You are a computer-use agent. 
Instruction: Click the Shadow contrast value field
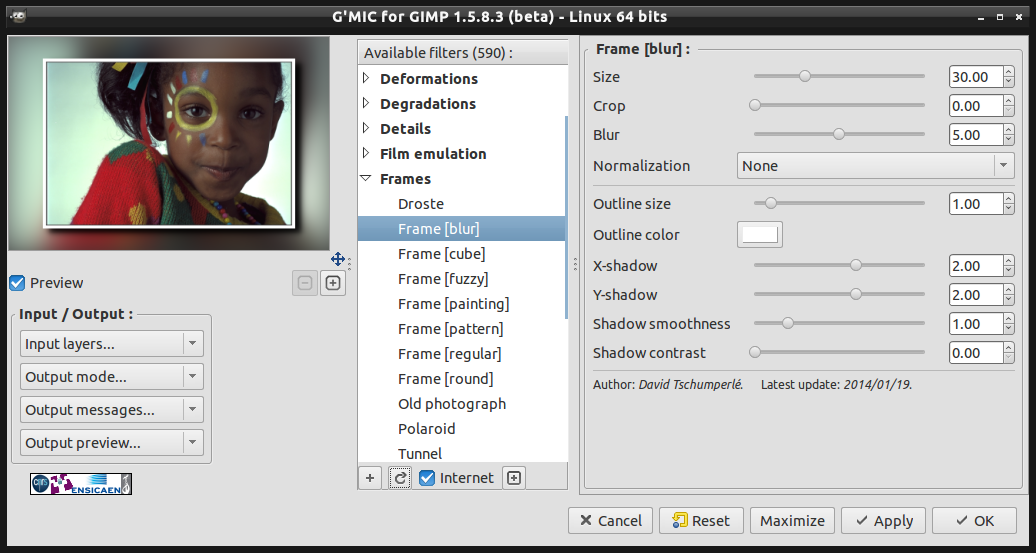(x=976, y=353)
